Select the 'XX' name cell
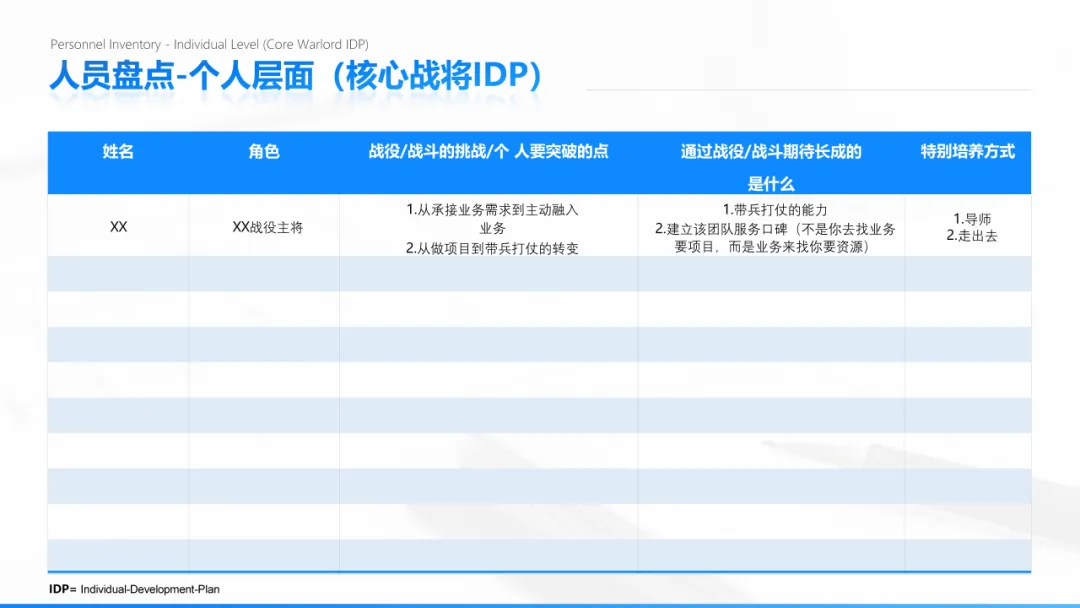Viewport: 1080px width, 608px height. tap(118, 227)
